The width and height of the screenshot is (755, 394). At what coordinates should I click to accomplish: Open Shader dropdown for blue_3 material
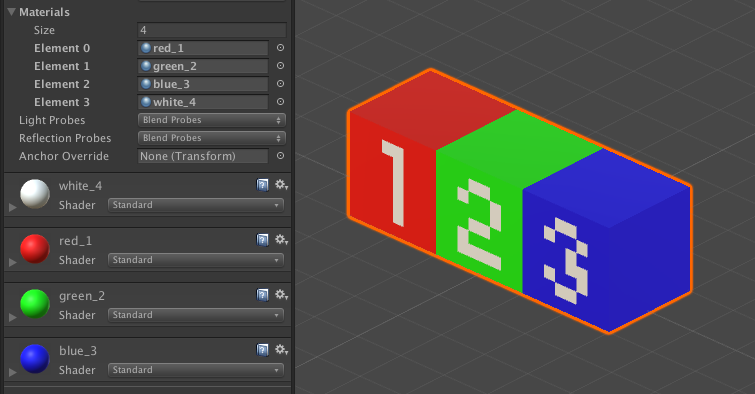(195, 370)
